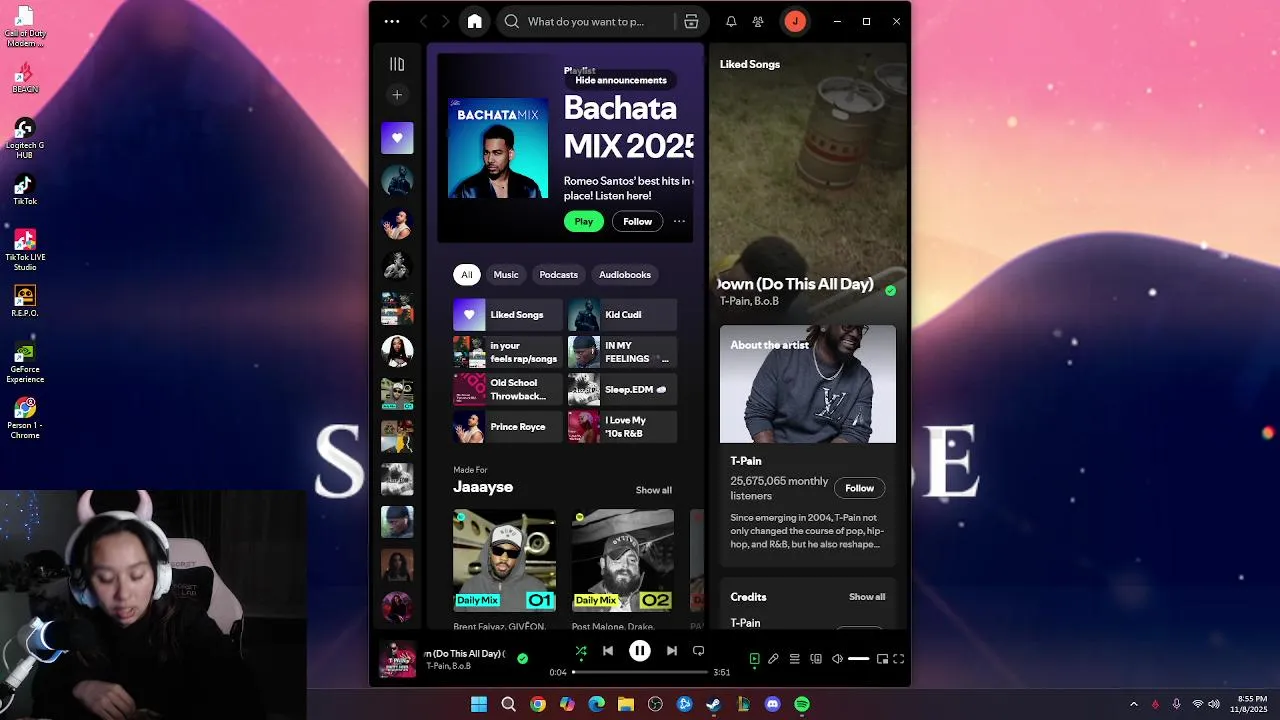Enter full screen player
1280x720 pixels.
899,659
